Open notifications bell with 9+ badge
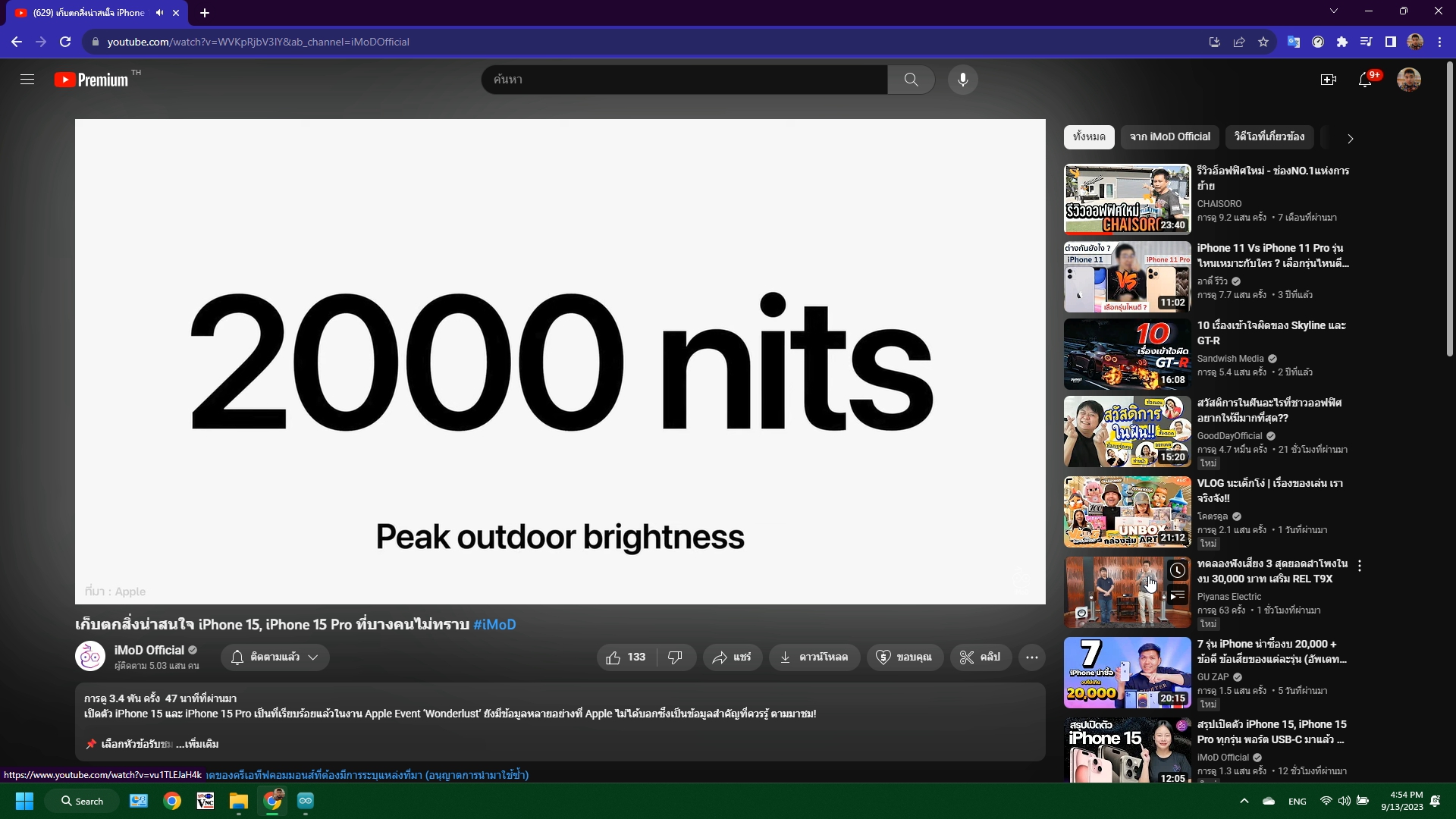Screen dimensions: 1456x819 pyautogui.click(x=1367, y=80)
